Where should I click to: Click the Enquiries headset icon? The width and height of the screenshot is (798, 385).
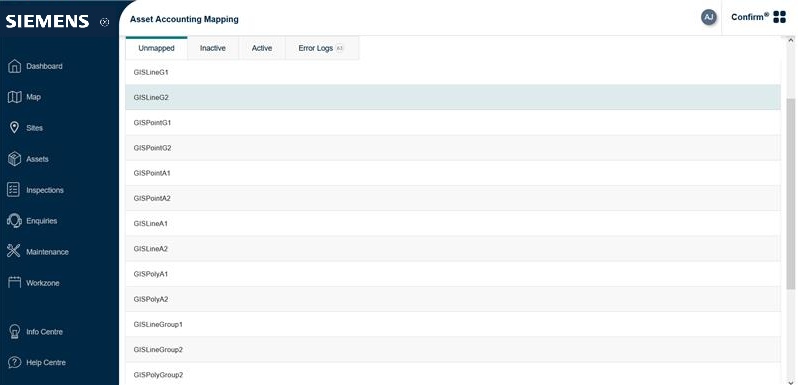pyautogui.click(x=14, y=221)
